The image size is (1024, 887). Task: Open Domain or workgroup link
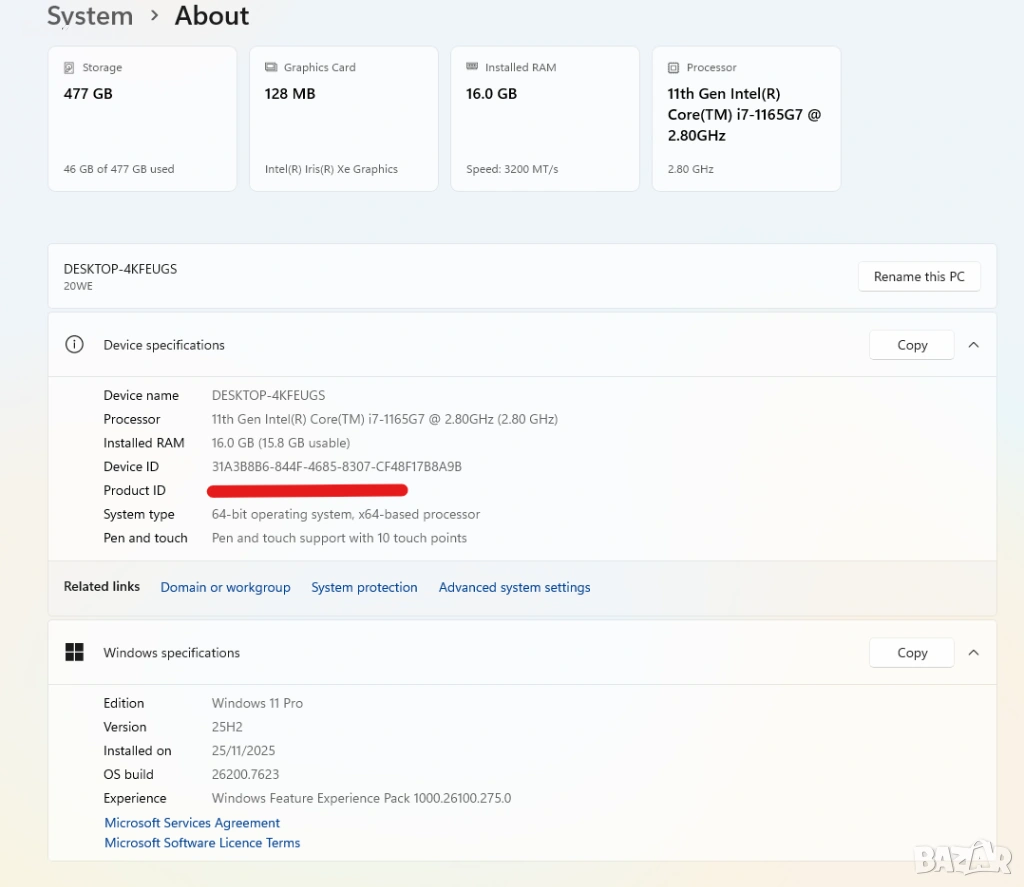tap(225, 588)
